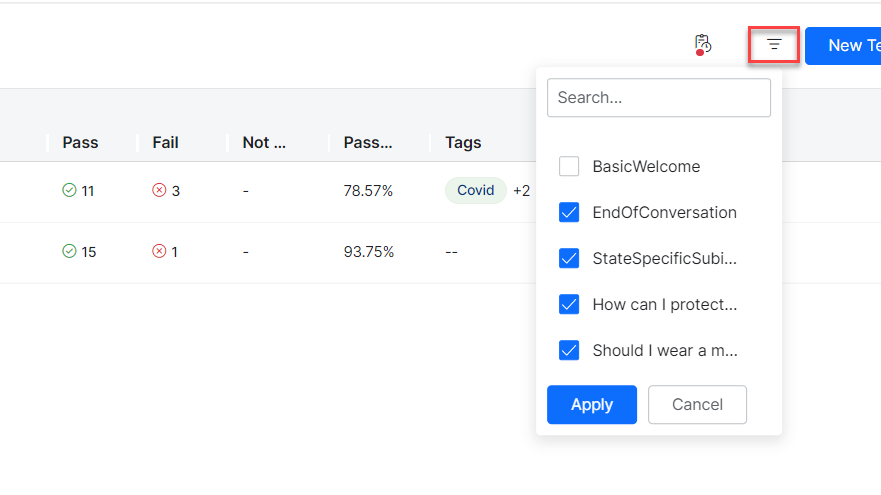Focus the Search... input field
Viewport: 881px width, 495px height.
[658, 98]
